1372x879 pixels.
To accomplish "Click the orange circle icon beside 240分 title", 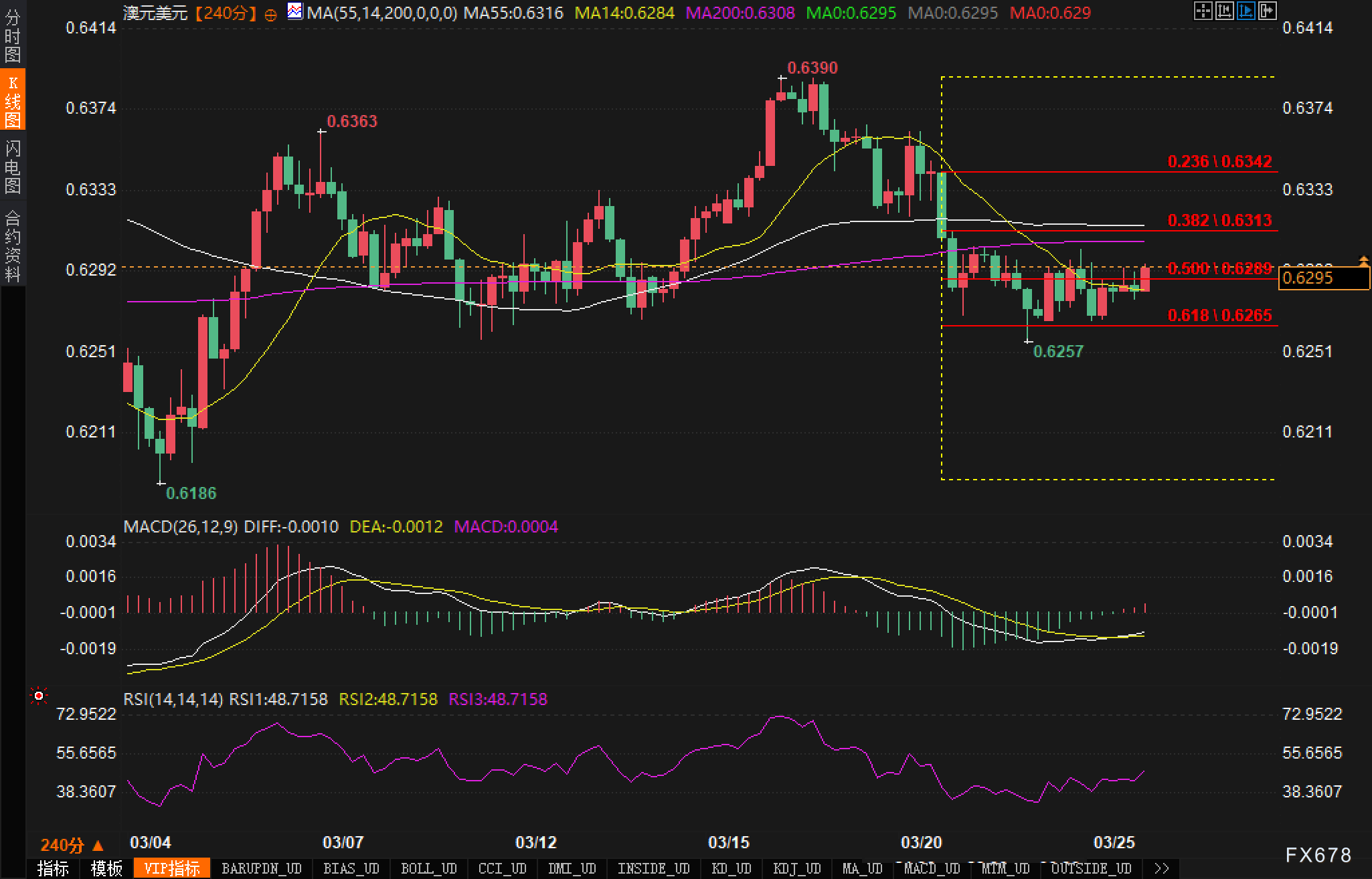I will coord(270,15).
